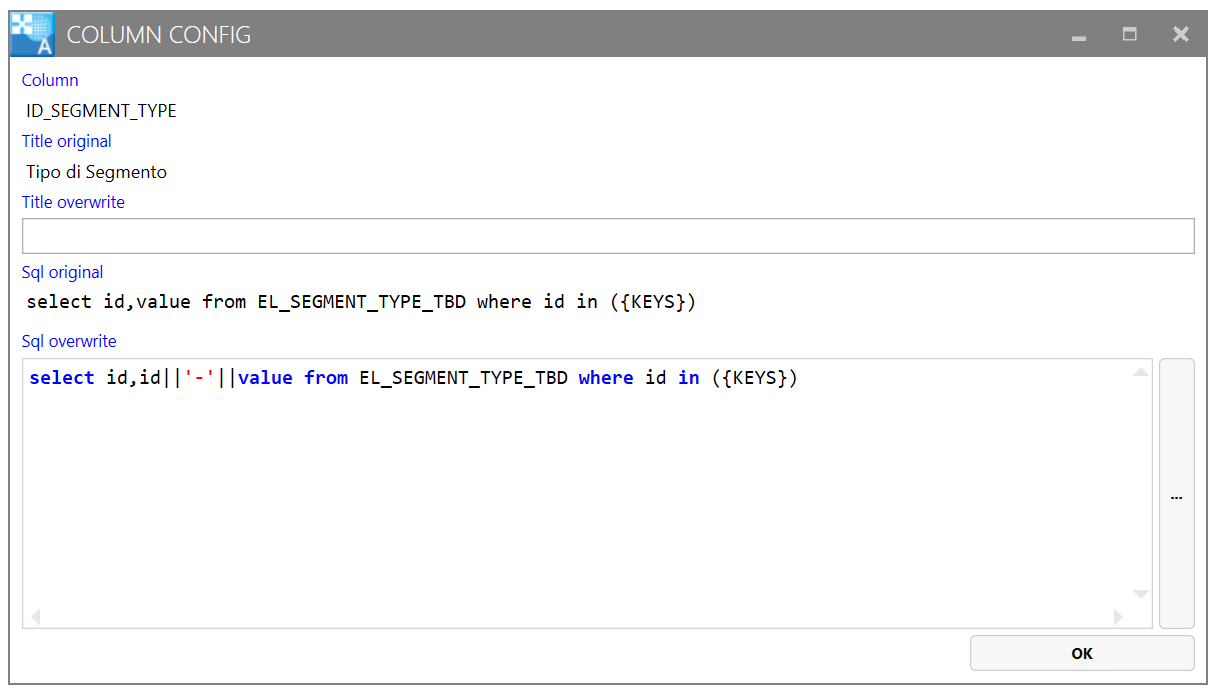Click the application icon in the title bar
Viewport: 1222px width, 699px height.
pyautogui.click(x=31, y=34)
